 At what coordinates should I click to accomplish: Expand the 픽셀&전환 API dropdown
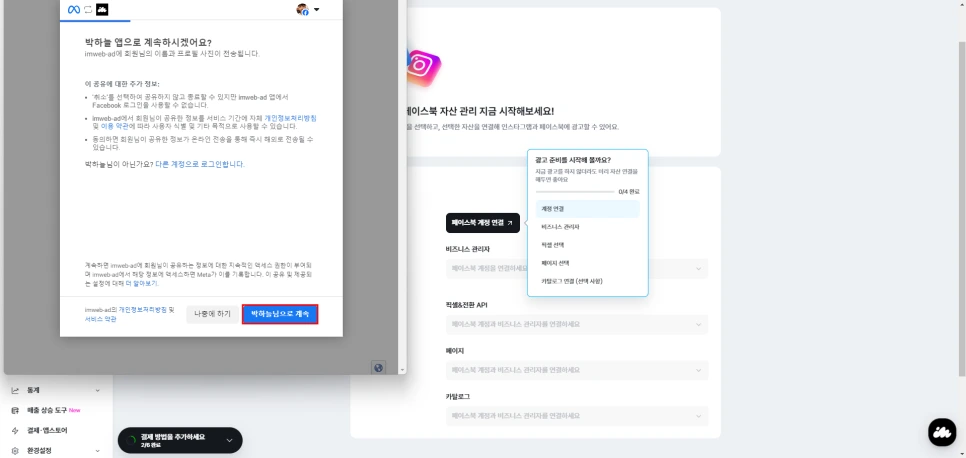[x=577, y=324]
